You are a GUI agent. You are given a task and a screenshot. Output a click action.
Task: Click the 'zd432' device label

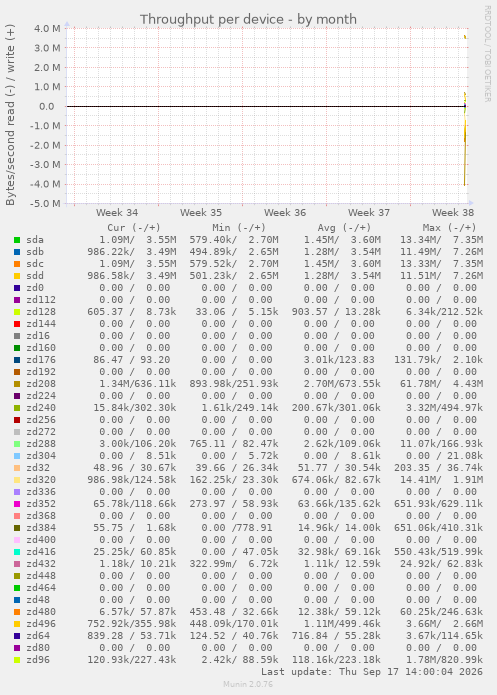tap(41, 563)
